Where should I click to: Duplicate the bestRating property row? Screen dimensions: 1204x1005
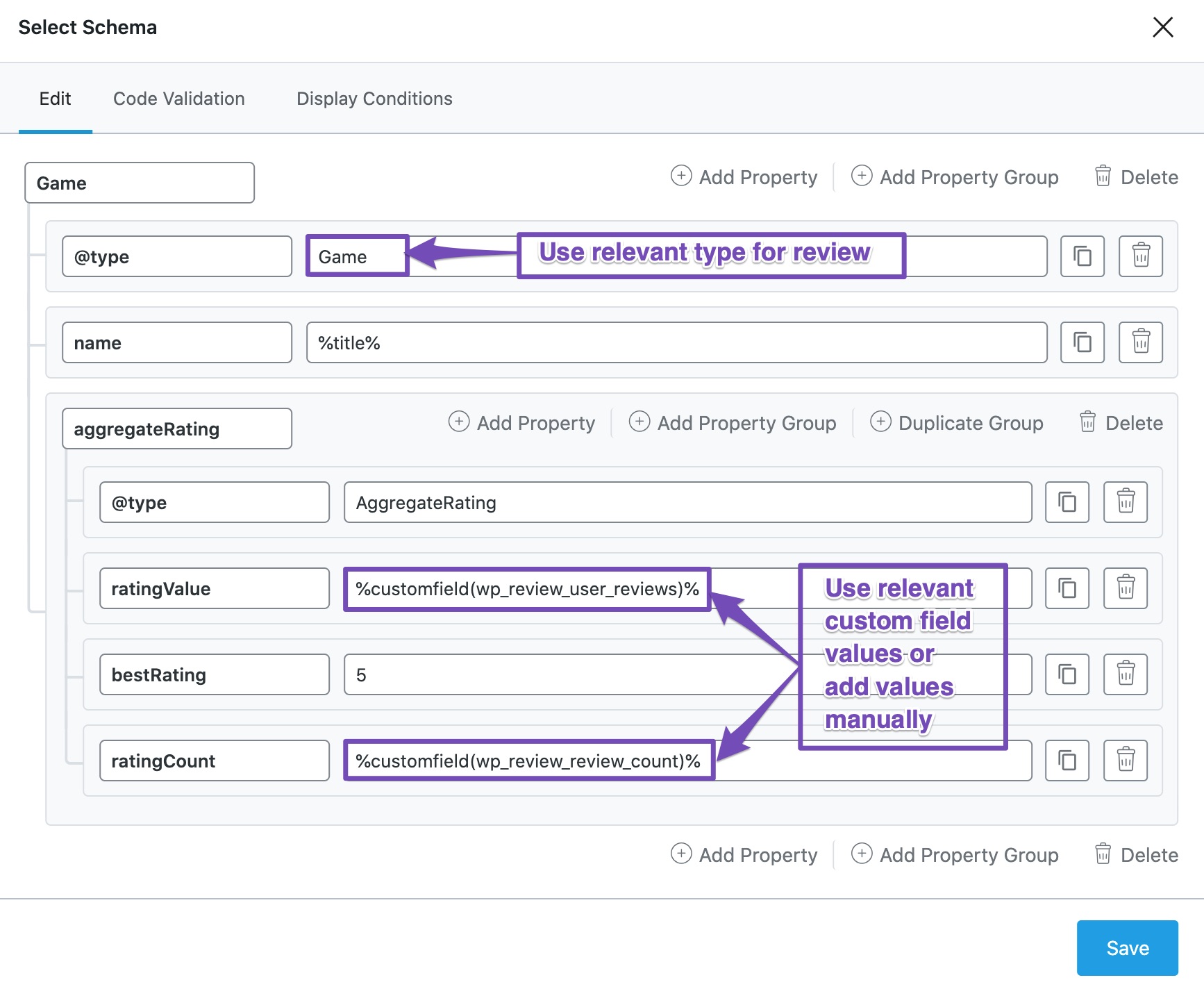point(1067,674)
